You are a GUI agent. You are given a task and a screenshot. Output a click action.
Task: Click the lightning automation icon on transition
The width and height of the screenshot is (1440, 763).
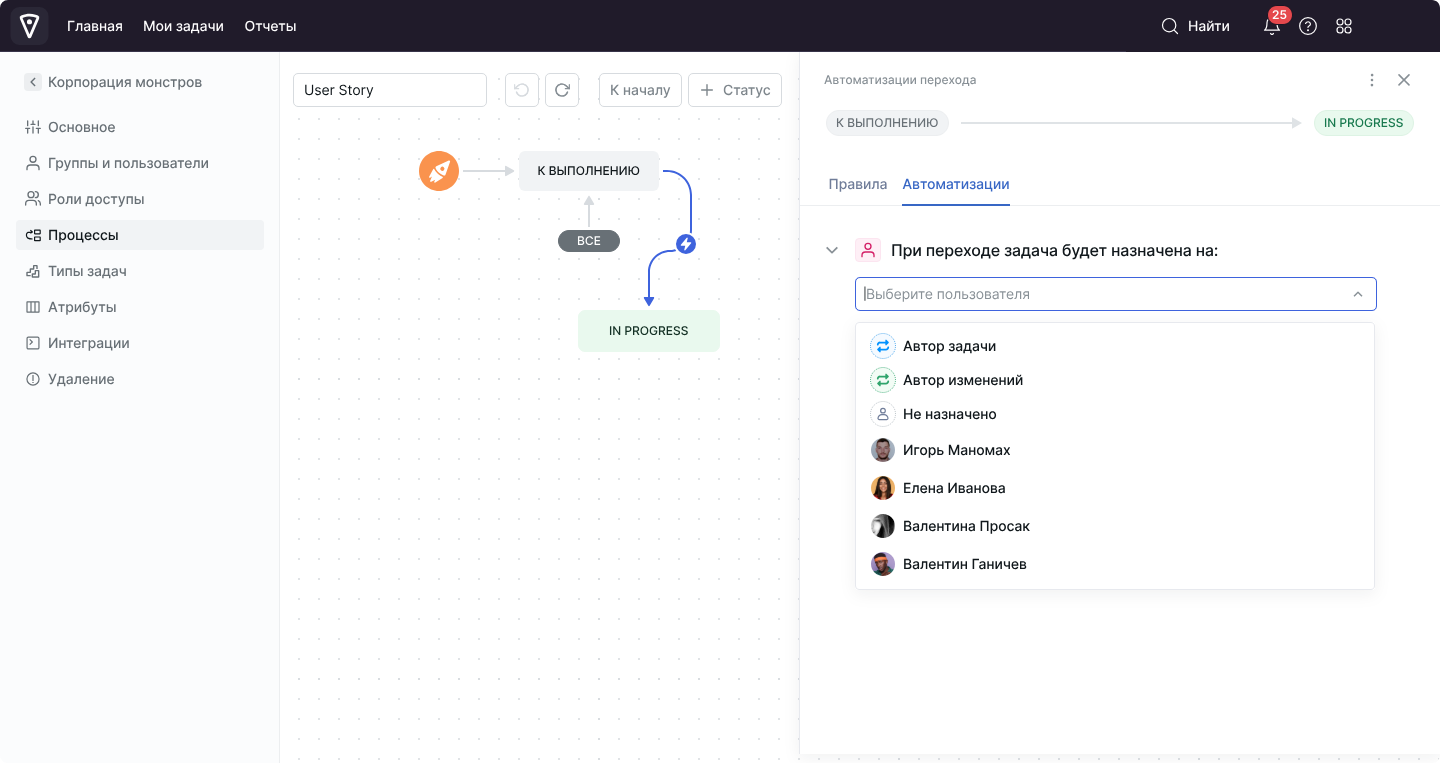686,243
